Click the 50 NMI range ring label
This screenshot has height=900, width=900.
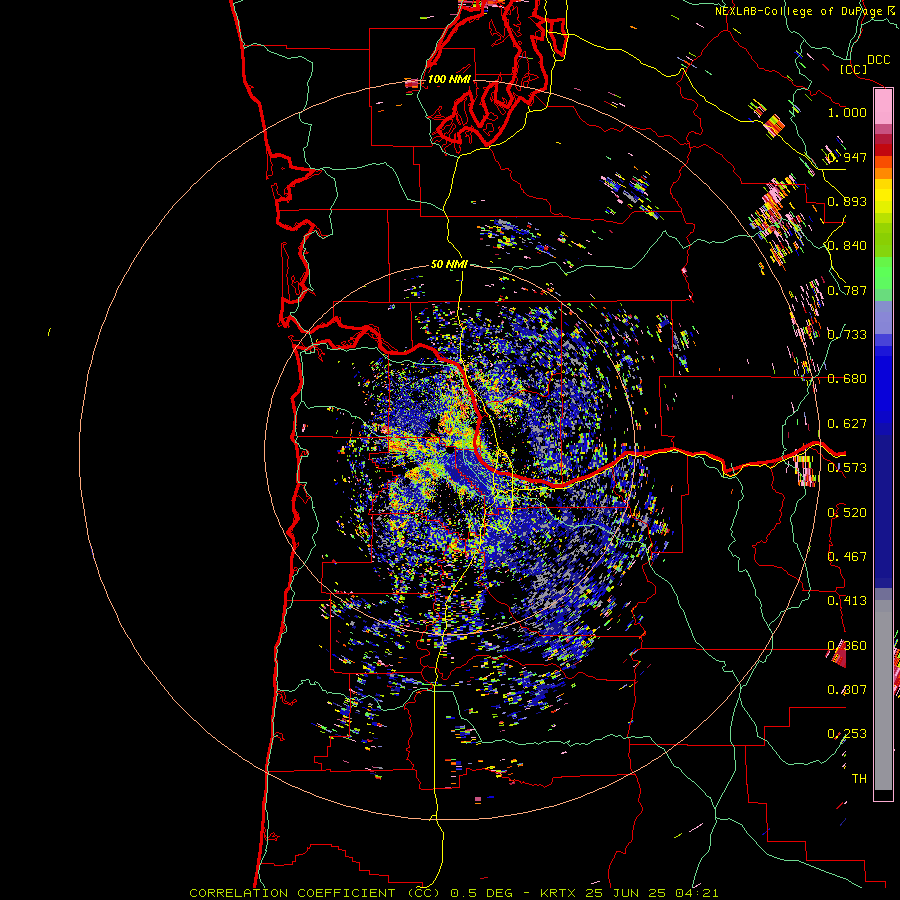(x=449, y=264)
